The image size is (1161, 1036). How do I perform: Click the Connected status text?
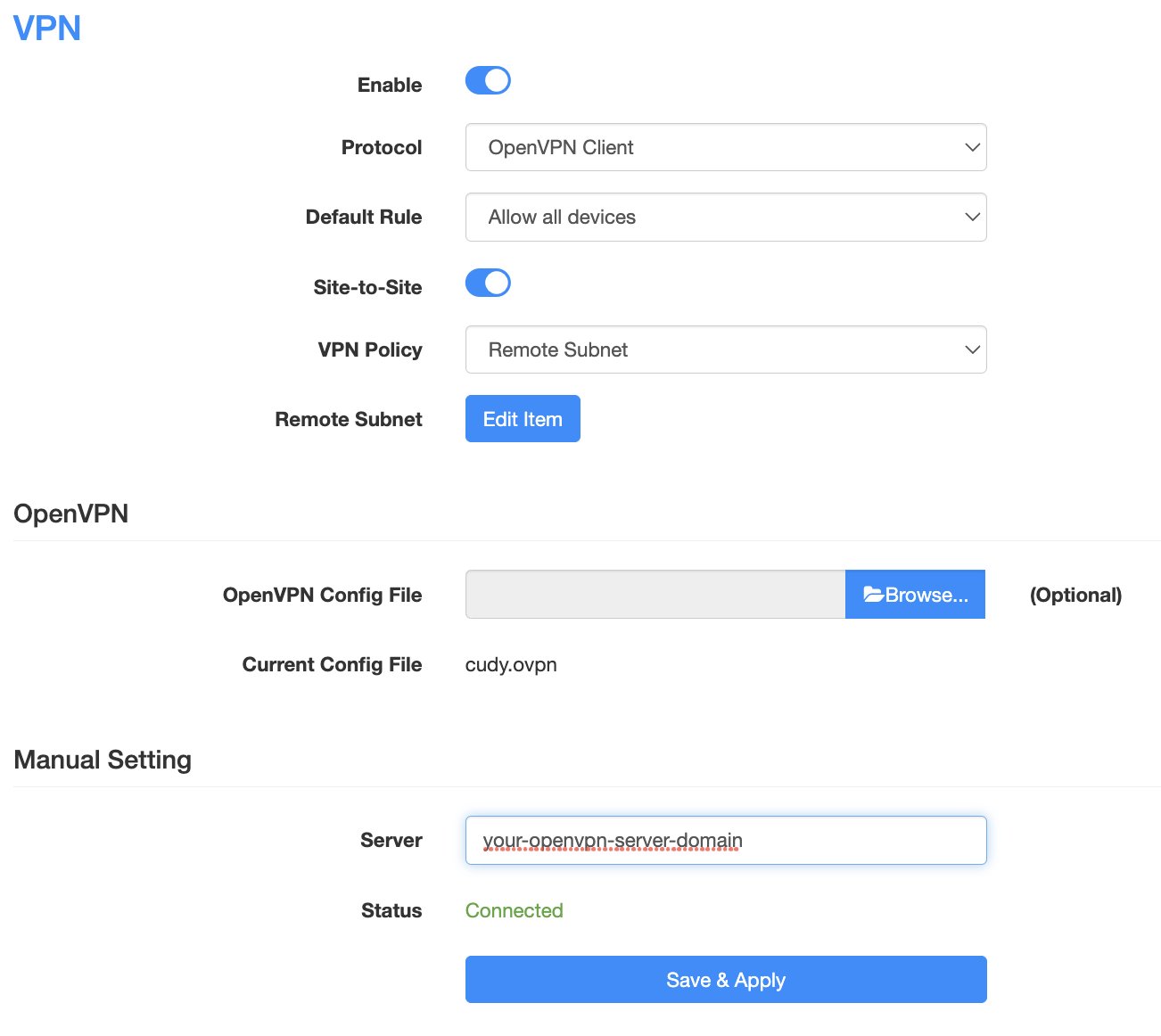click(515, 910)
